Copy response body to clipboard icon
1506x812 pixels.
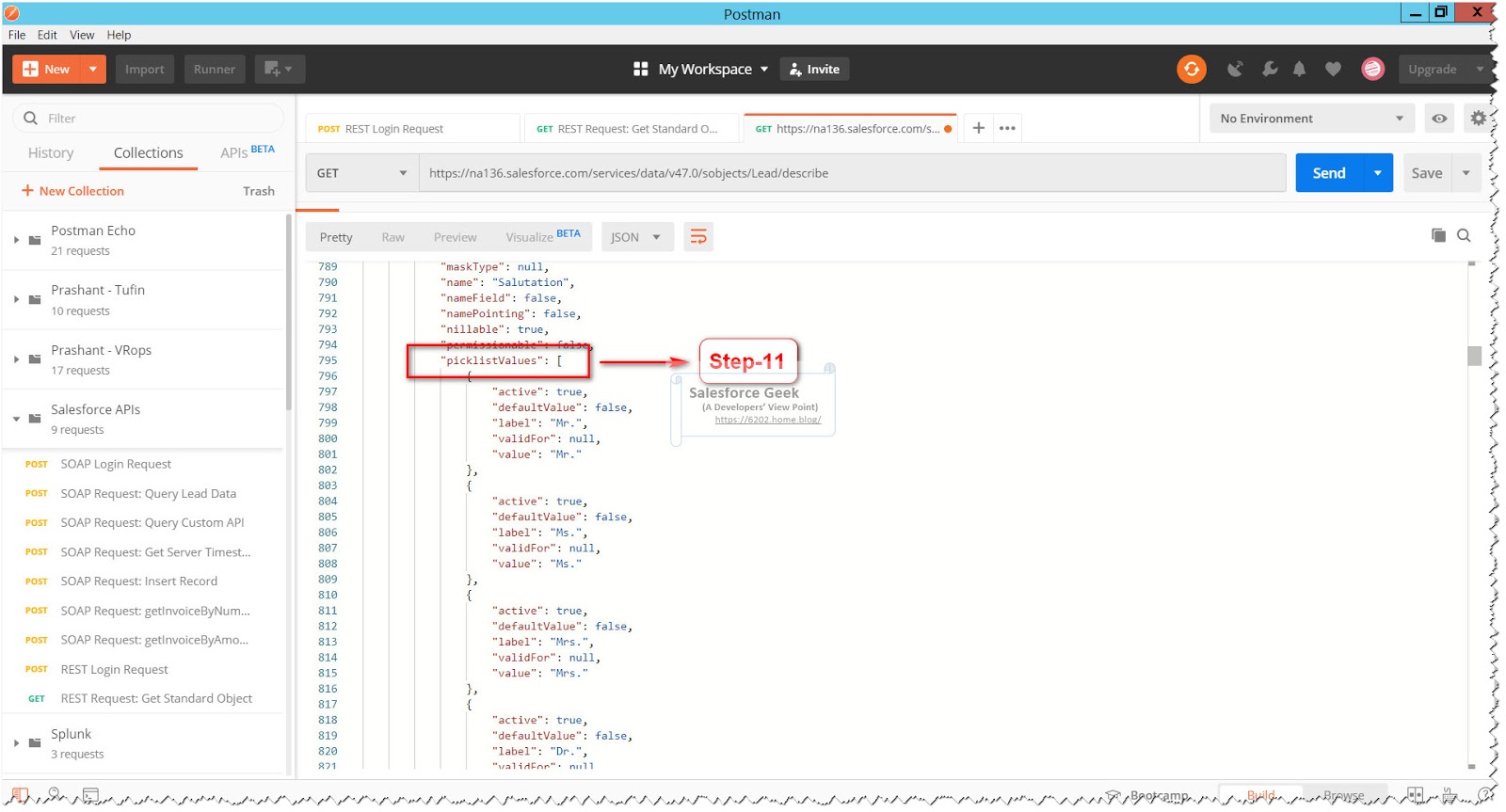[1438, 235]
